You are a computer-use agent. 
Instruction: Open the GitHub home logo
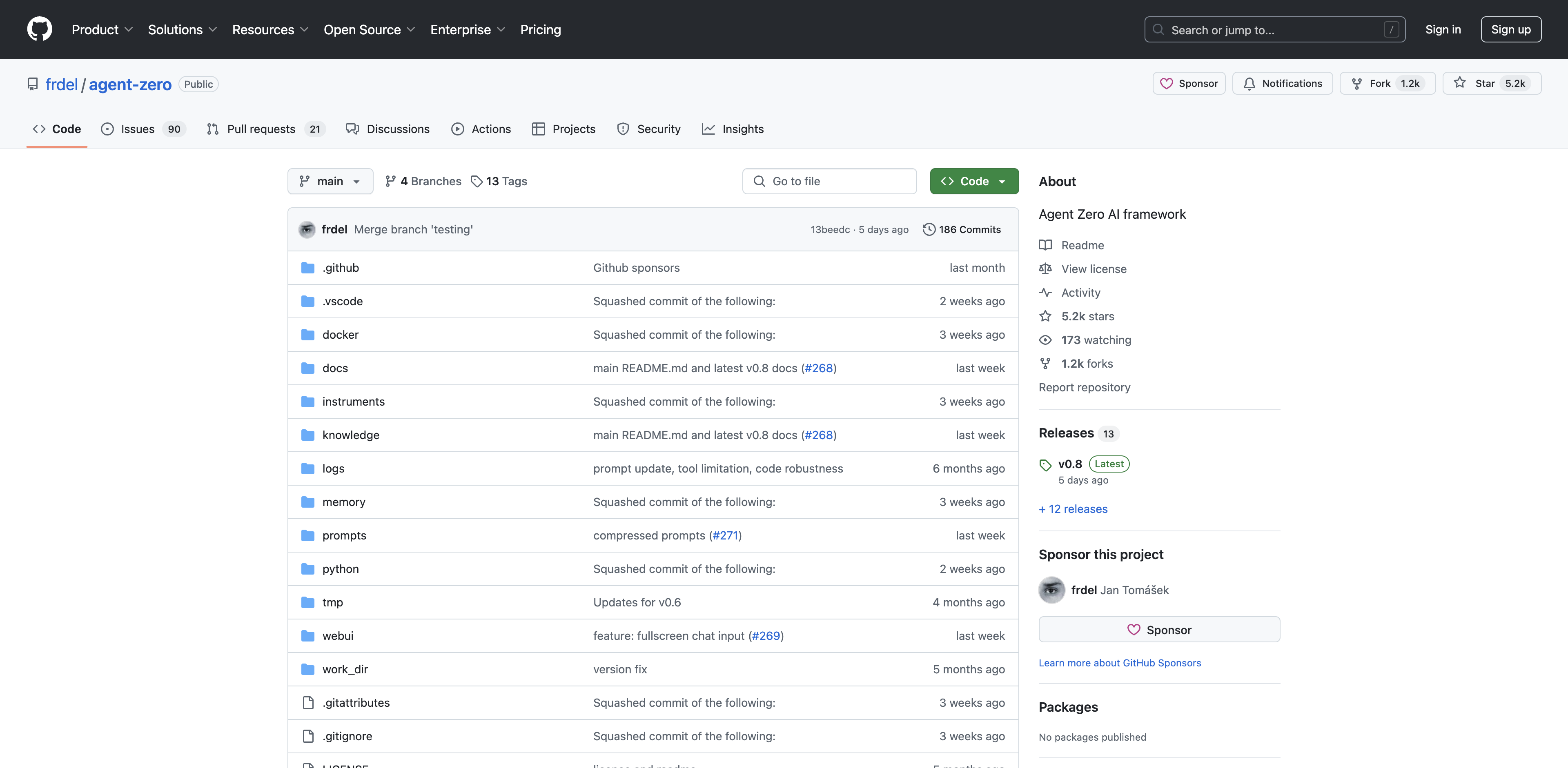pyautogui.click(x=40, y=29)
